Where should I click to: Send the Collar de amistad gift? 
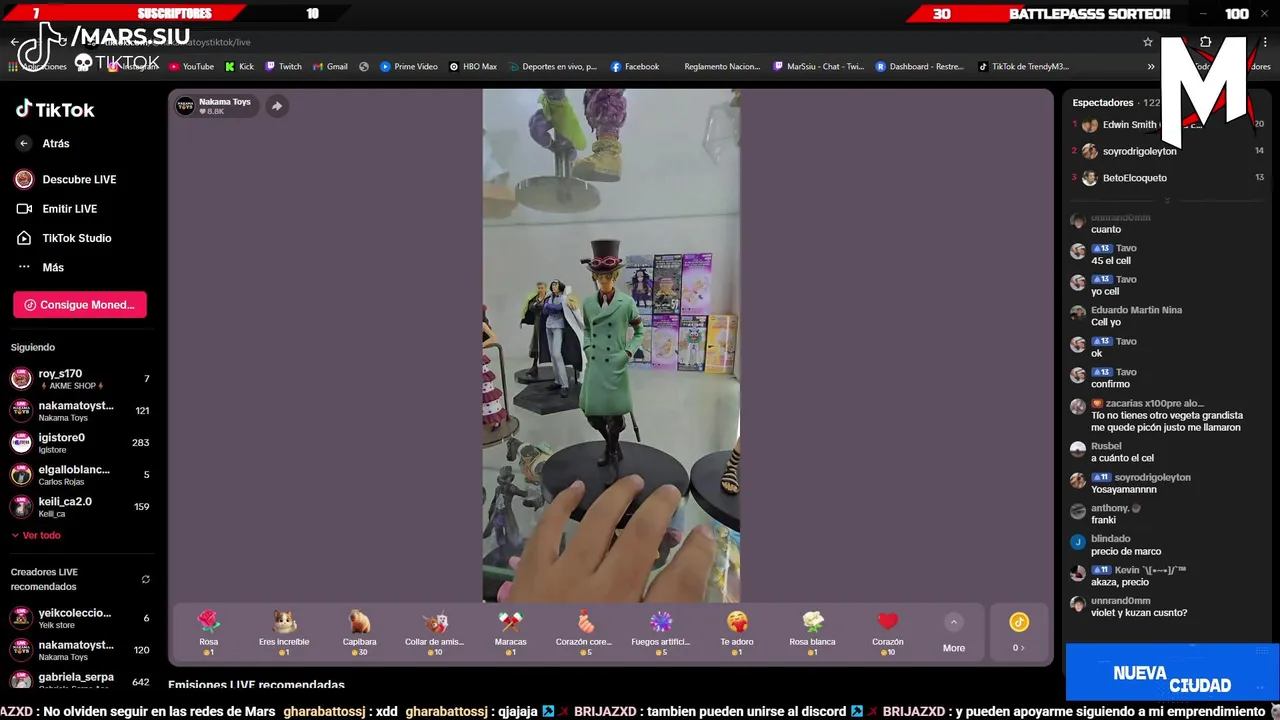tap(434, 633)
